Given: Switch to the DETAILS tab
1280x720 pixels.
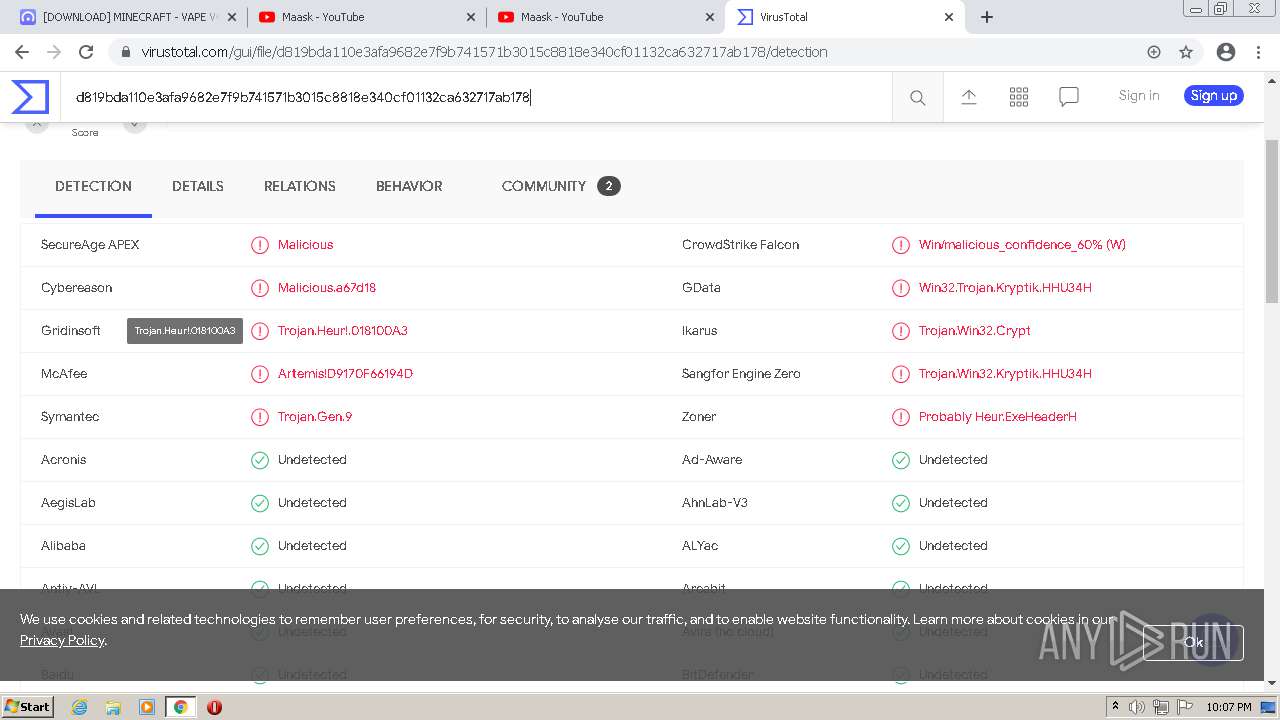Looking at the screenshot, I should click(198, 186).
